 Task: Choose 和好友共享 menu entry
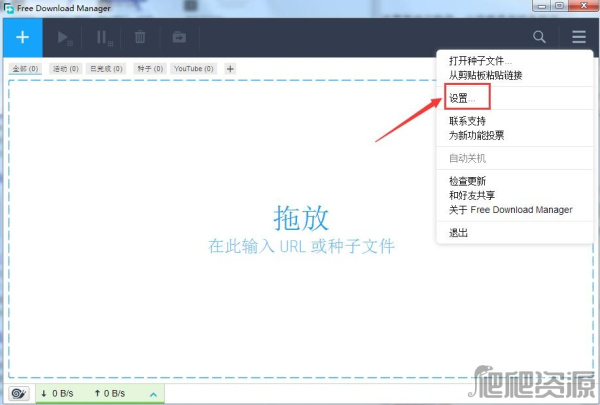(472, 195)
